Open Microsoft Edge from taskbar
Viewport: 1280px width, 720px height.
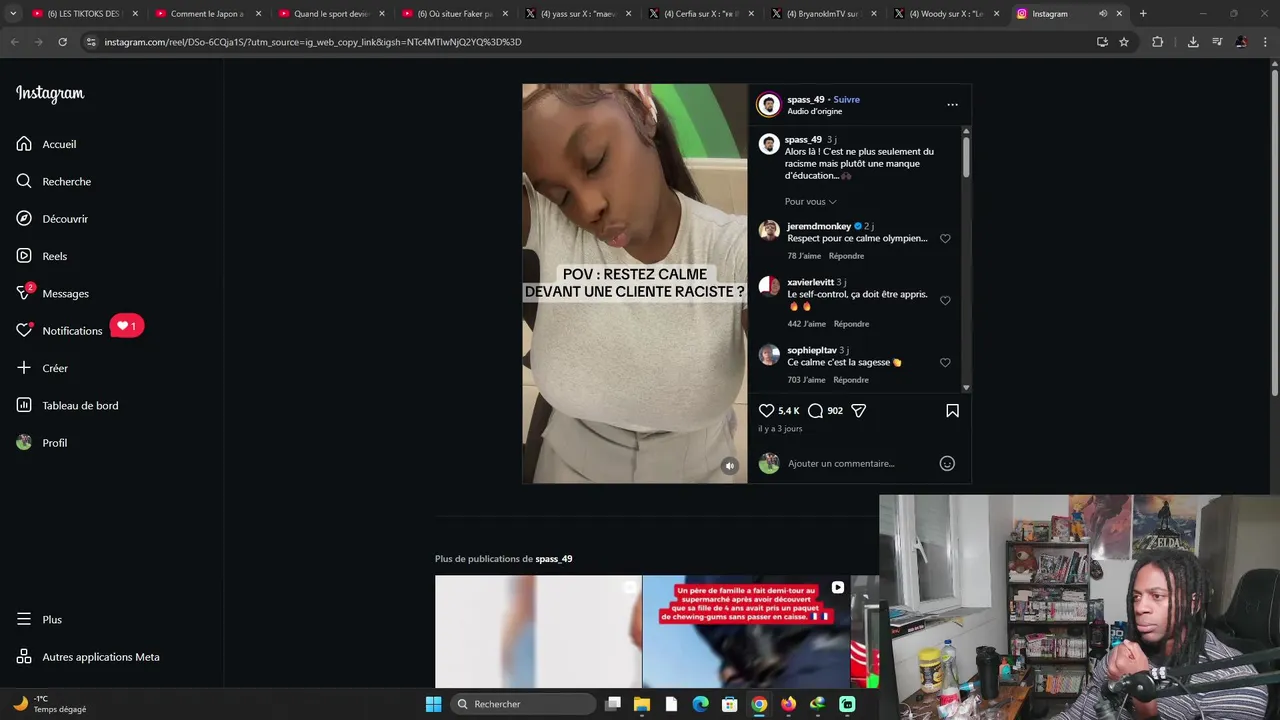(700, 704)
